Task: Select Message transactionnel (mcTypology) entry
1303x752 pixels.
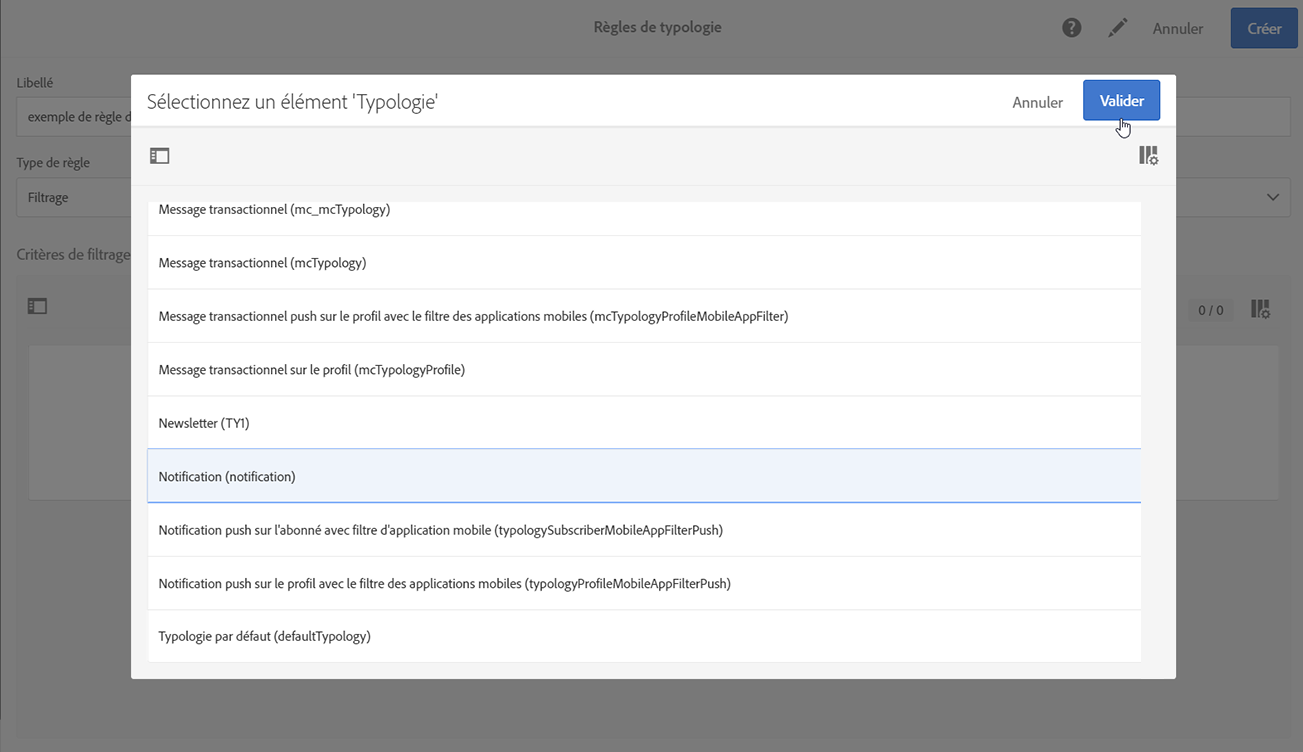Action: (262, 263)
